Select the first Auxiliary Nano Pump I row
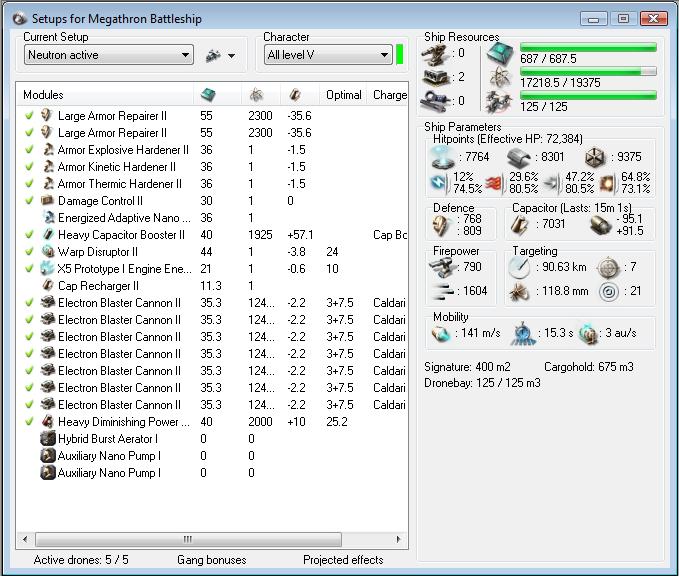 click(x=212, y=456)
